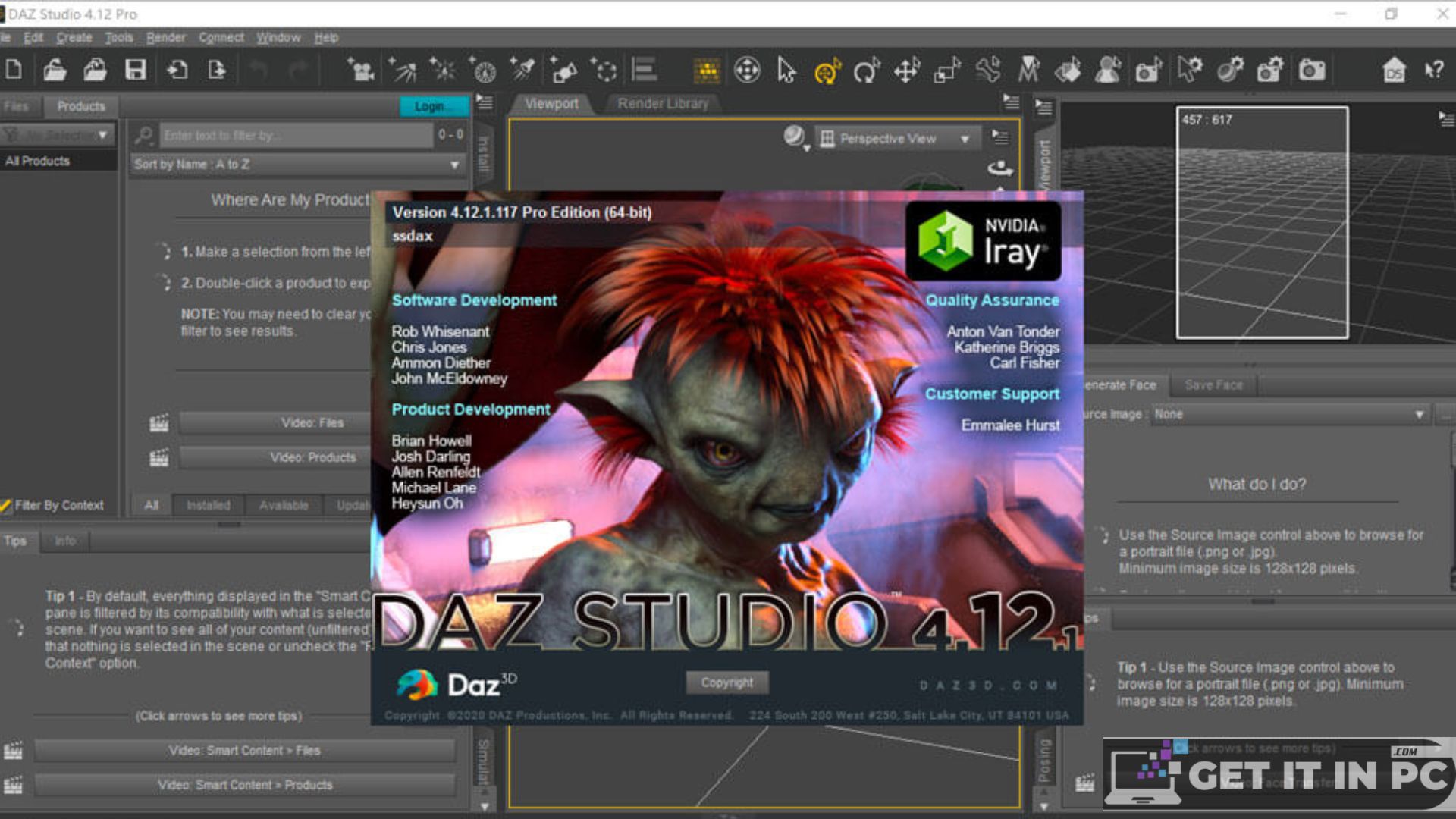
Task: Open viewport pane options menu beside Render Library
Action: click(1011, 101)
